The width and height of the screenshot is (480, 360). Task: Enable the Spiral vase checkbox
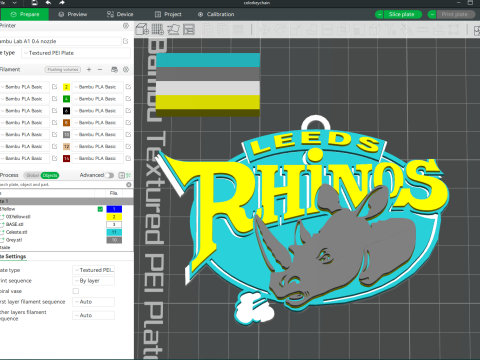coord(76,291)
